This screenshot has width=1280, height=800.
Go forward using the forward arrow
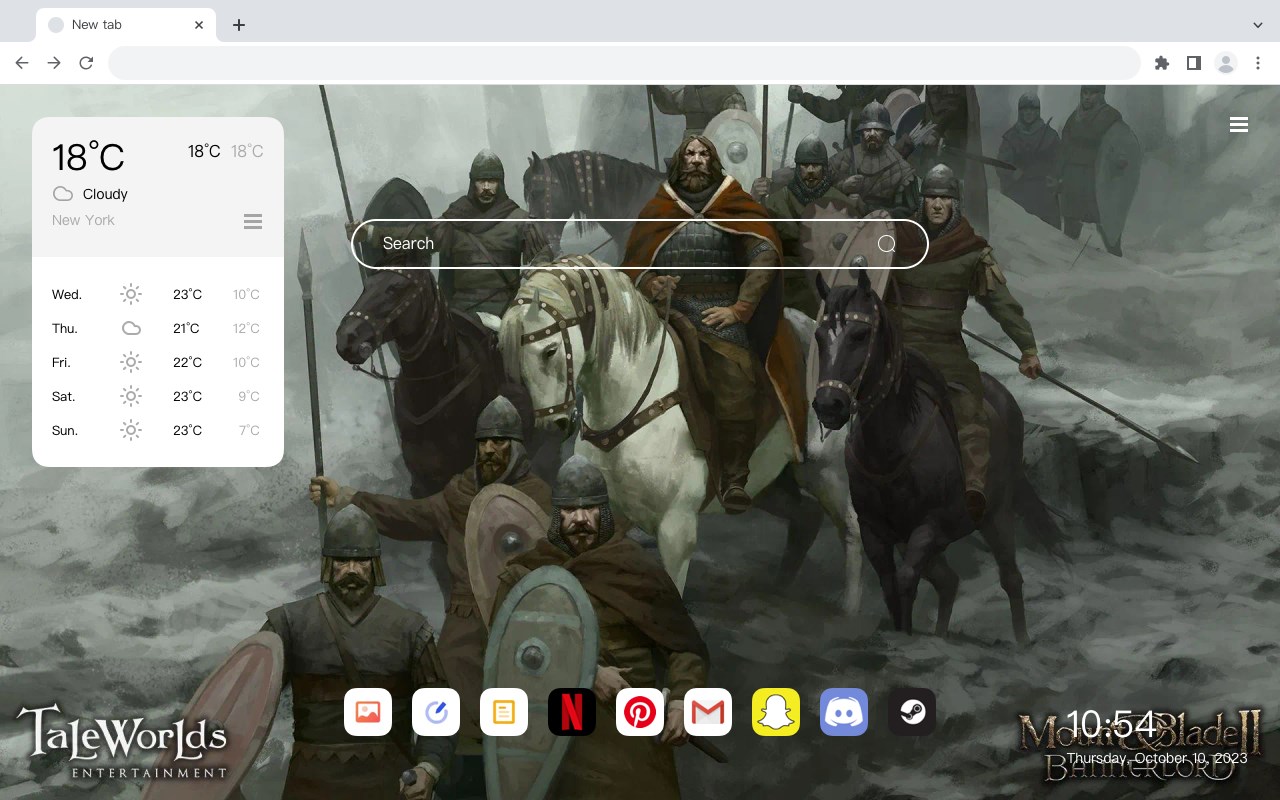point(54,63)
